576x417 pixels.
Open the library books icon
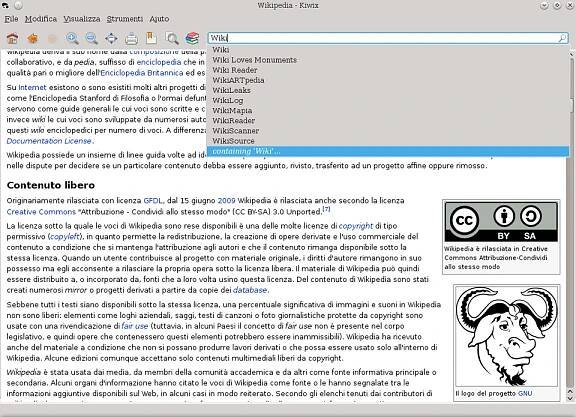(192, 38)
